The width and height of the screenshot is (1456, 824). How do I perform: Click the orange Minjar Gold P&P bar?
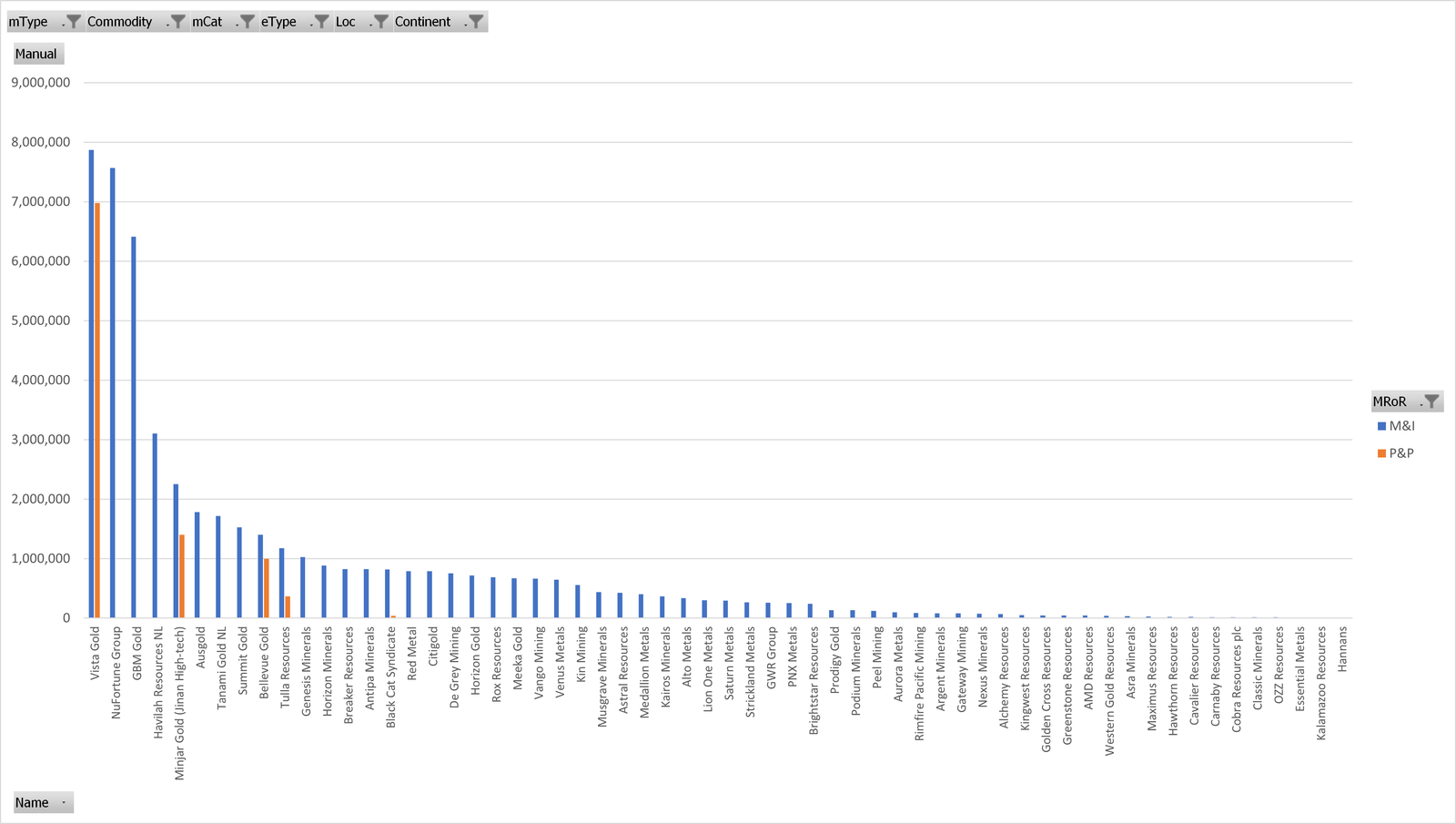tap(182, 576)
